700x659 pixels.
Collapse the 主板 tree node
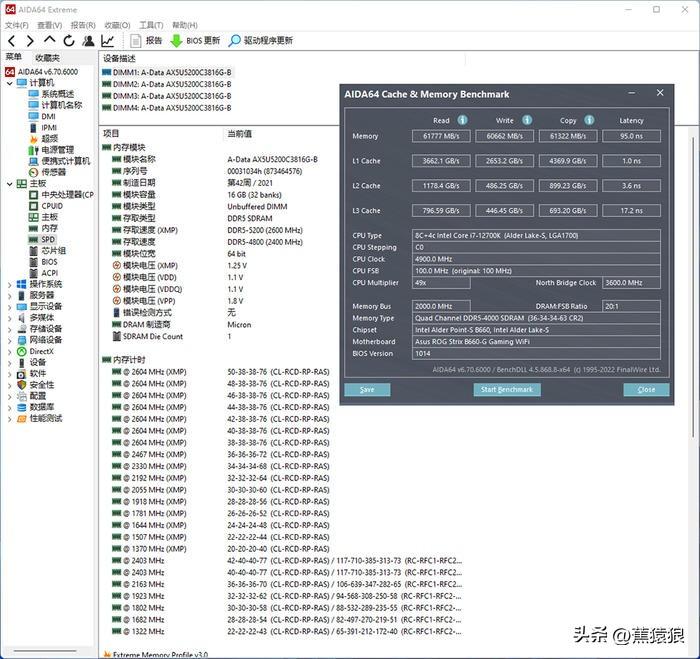[x=9, y=184]
